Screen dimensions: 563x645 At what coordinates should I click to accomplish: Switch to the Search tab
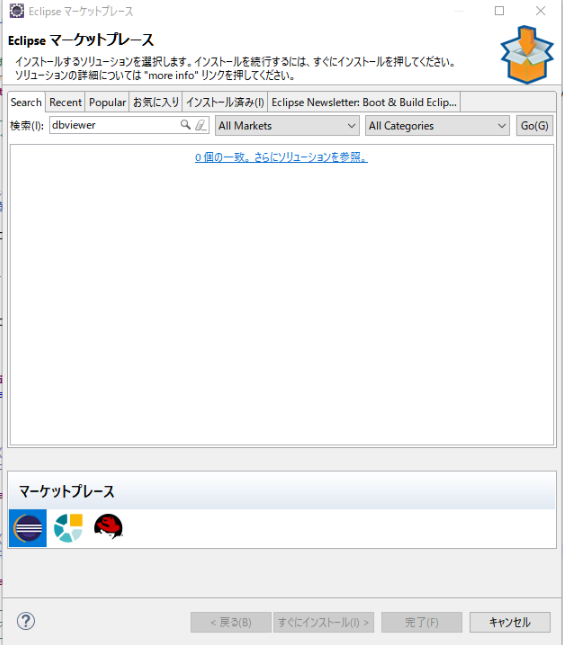click(x=26, y=102)
